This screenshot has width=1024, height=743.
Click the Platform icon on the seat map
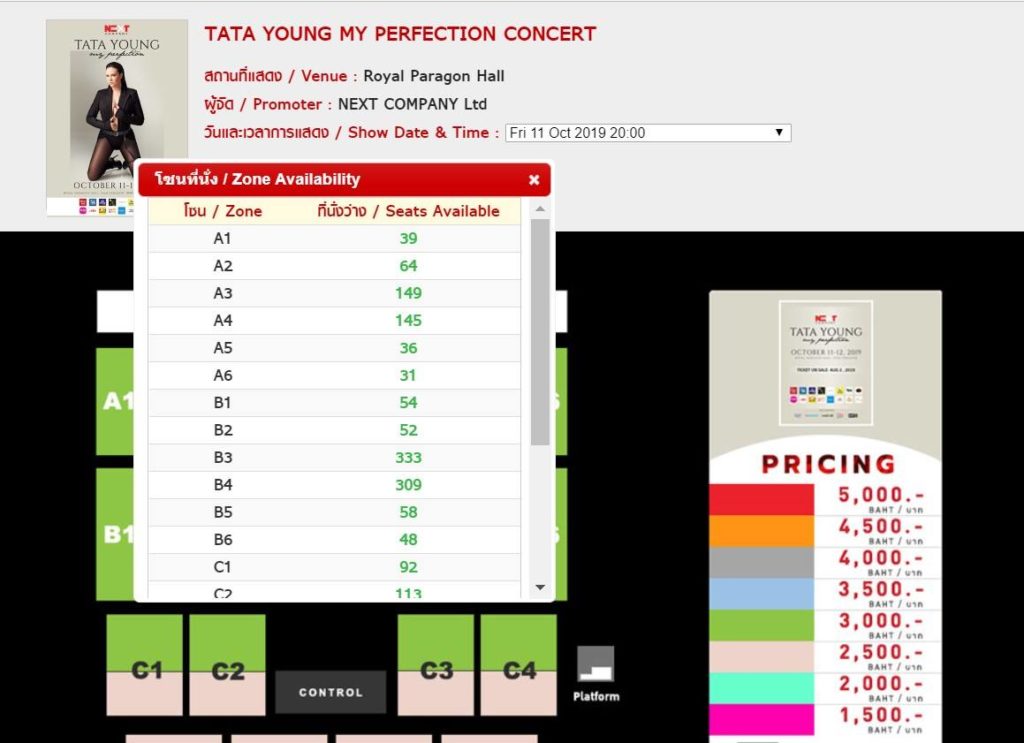click(x=596, y=665)
